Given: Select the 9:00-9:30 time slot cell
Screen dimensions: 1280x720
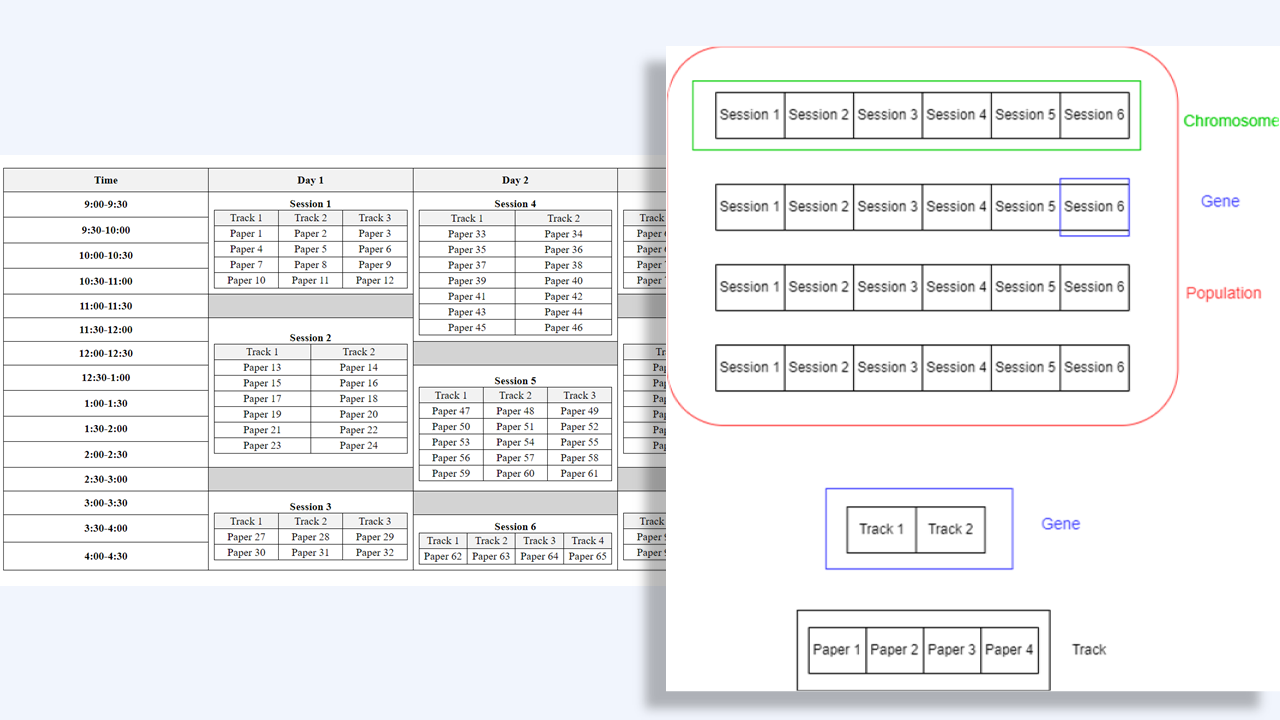Looking at the screenshot, I should point(106,205).
